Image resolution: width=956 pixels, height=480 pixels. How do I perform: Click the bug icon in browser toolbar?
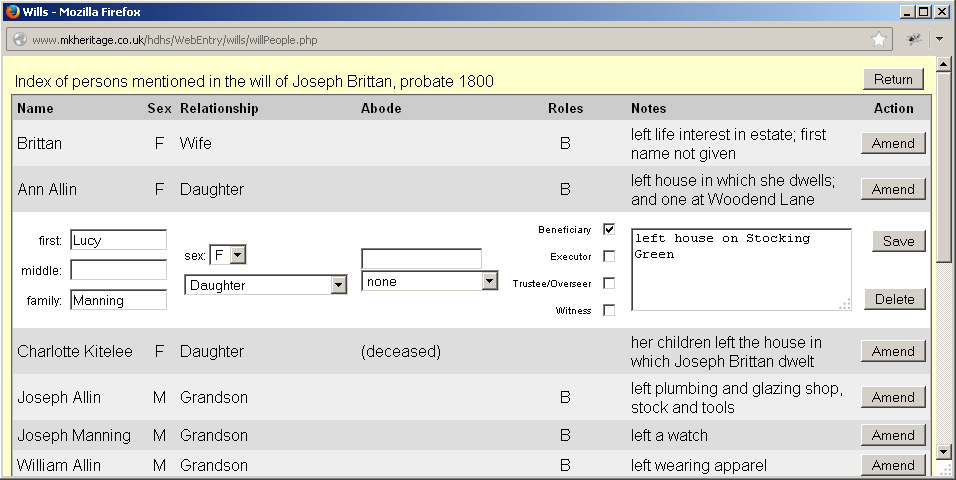point(914,40)
